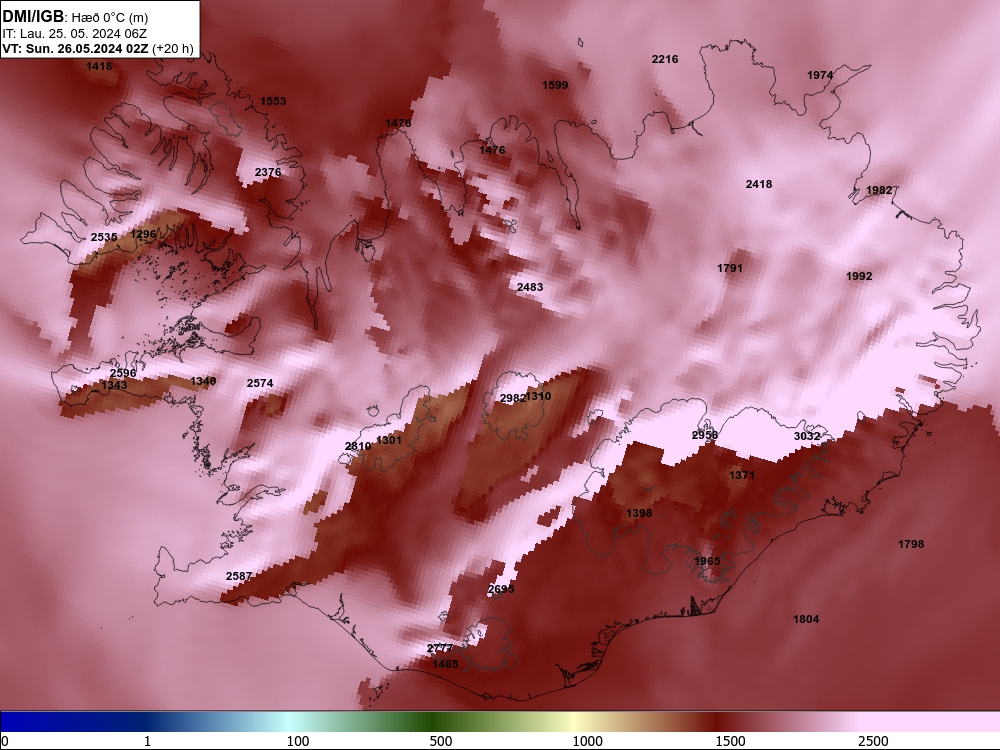1000x750 pixels.
Task: Click the 100 tick label on the color scale
Action: (298, 741)
